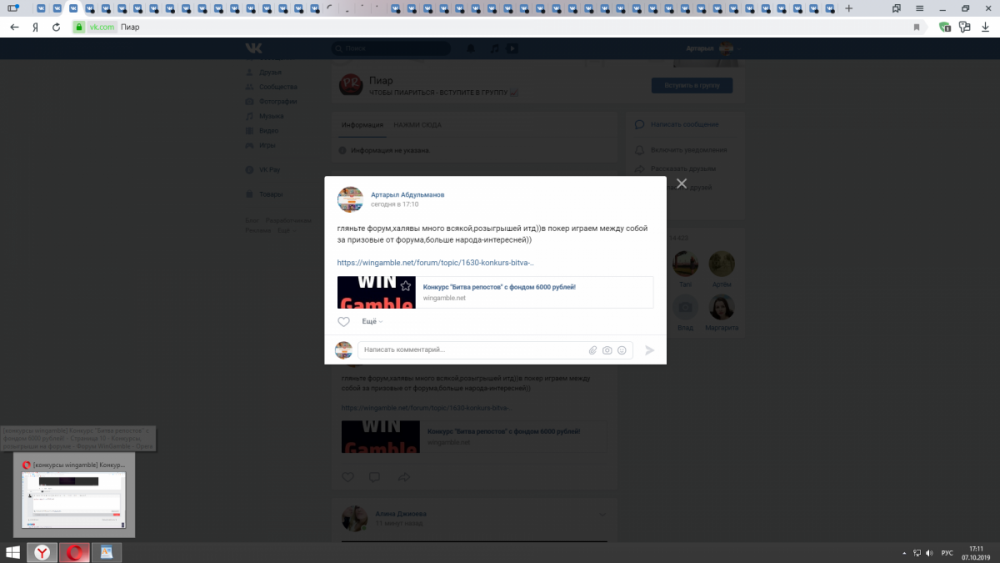1000x563 pixels.
Task: Send the comment with the arrow icon
Action: coord(649,350)
